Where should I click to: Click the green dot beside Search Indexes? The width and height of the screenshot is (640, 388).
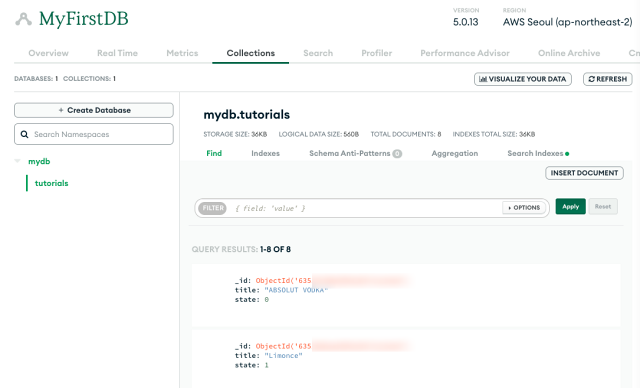click(x=567, y=154)
